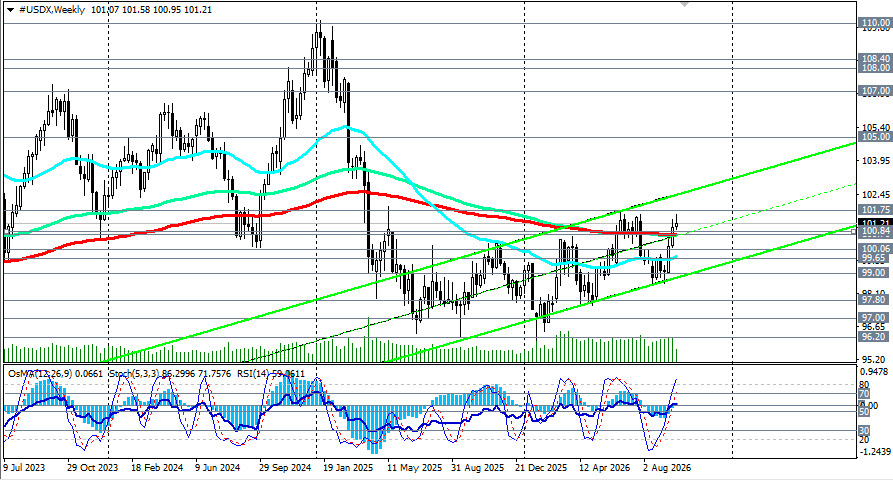
Task: Click the 18 Feb 2024 date label
Action: pyautogui.click(x=157, y=467)
